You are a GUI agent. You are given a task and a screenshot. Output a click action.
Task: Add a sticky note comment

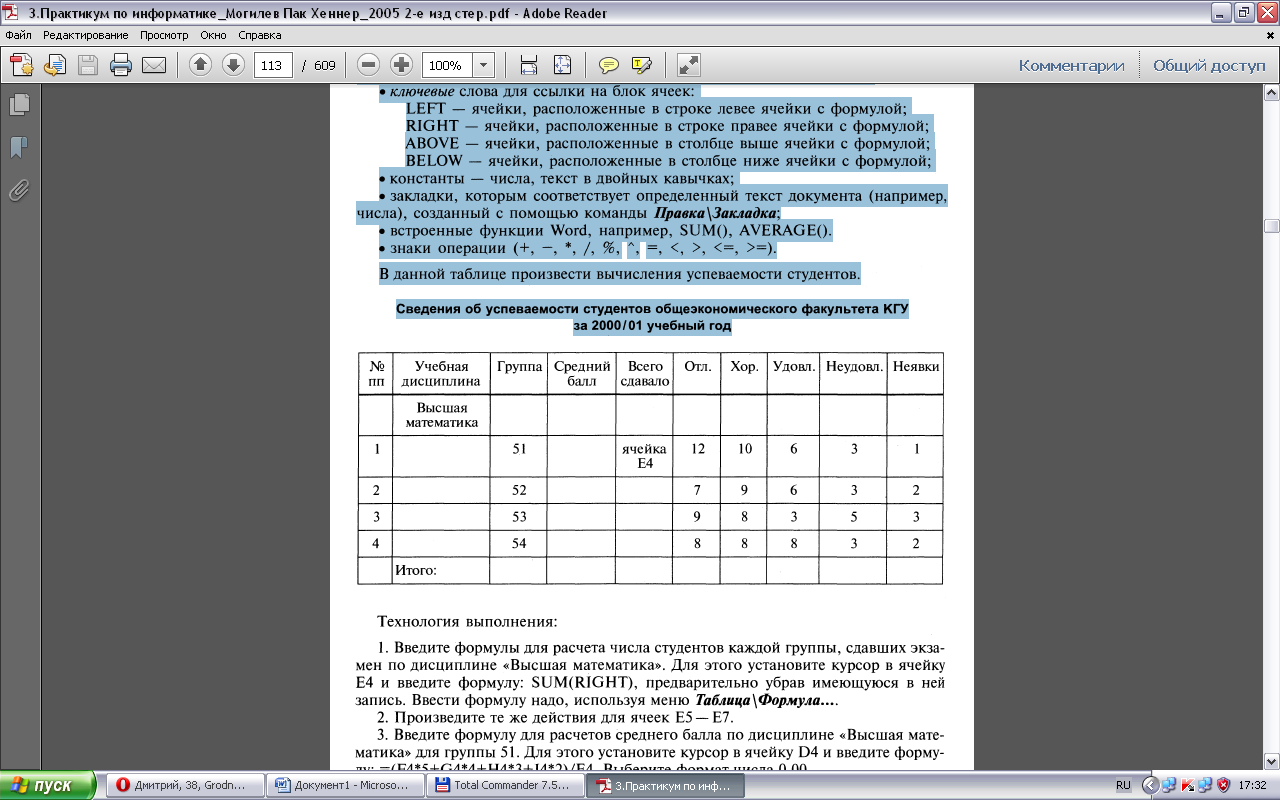tap(608, 66)
